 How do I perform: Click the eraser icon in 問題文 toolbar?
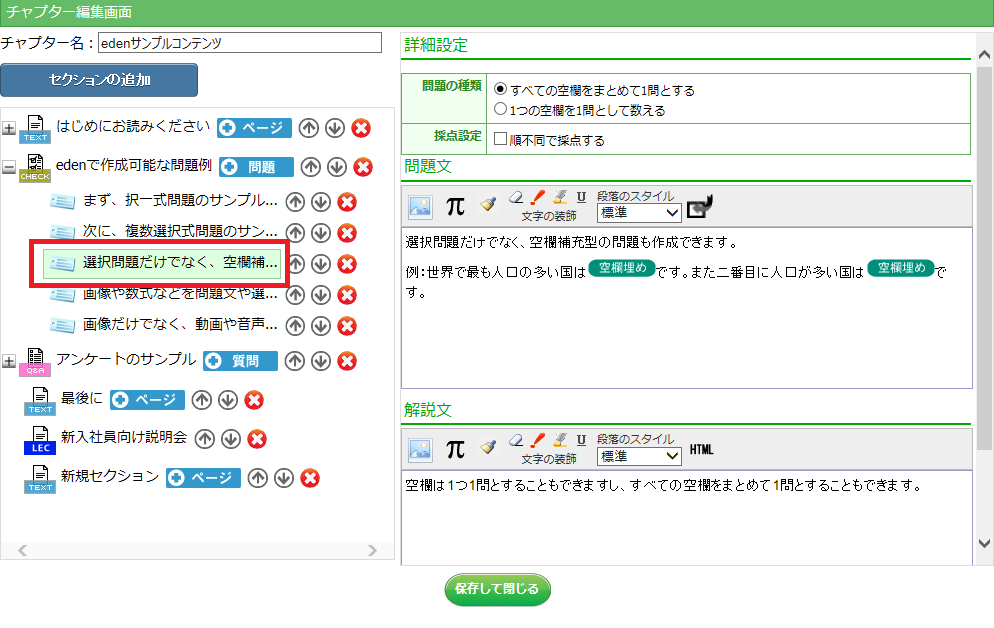516,197
